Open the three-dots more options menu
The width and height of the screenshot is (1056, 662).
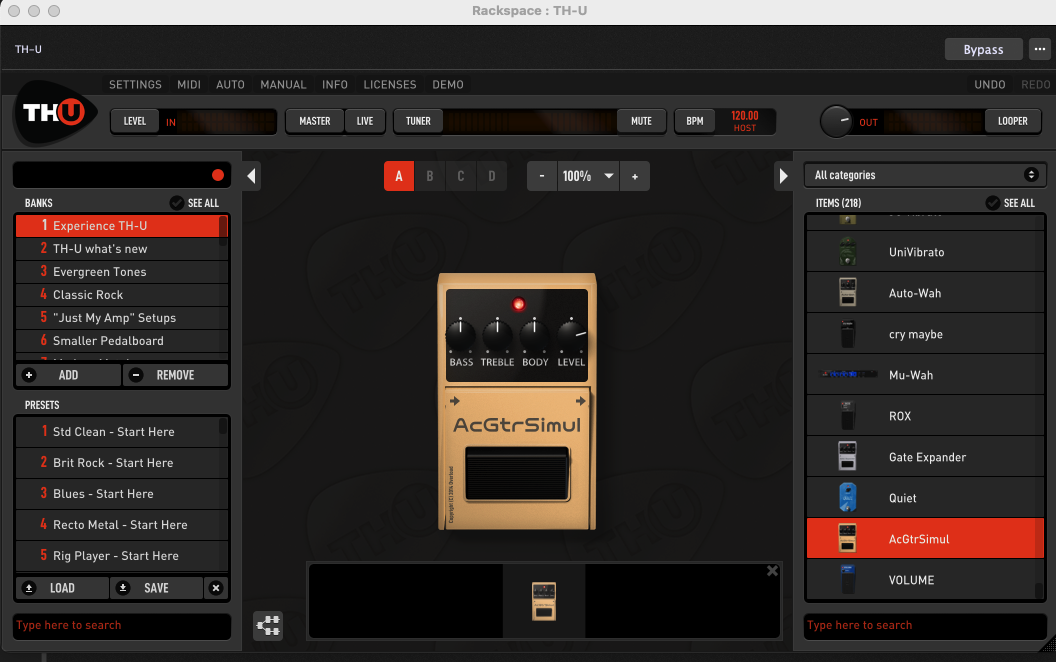tap(1040, 49)
